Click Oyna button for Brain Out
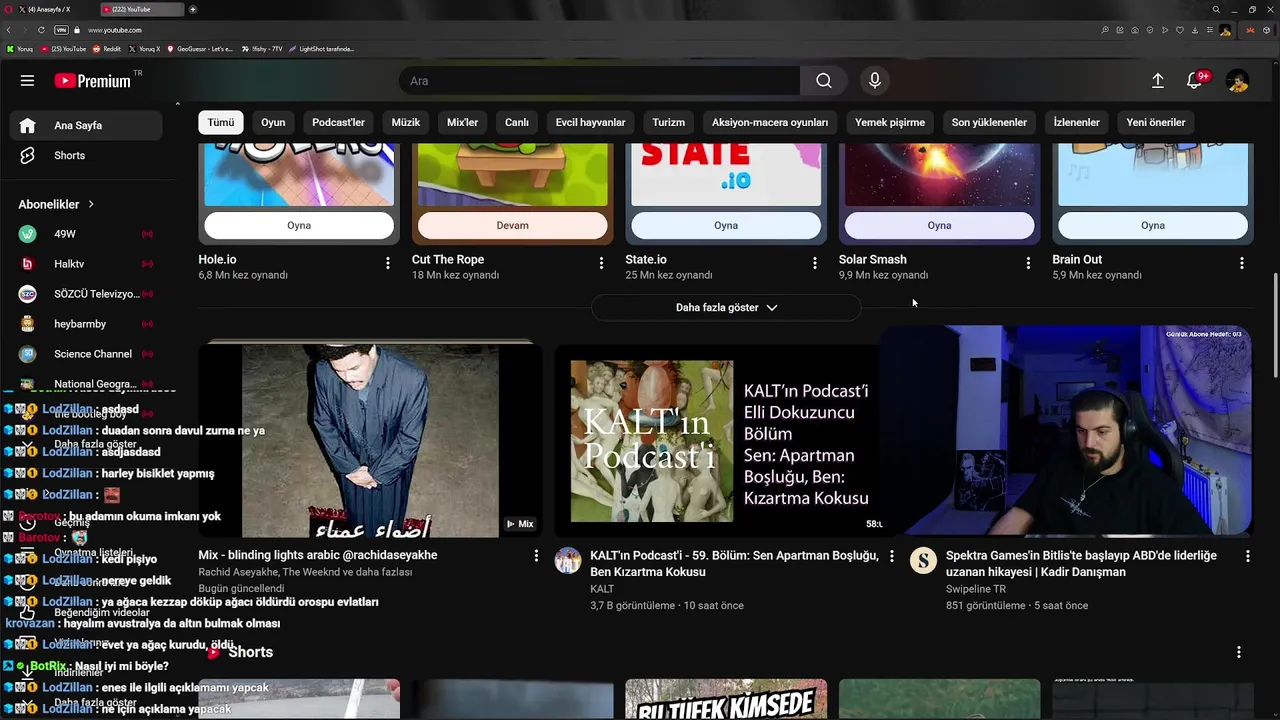1280x720 pixels. click(1153, 226)
